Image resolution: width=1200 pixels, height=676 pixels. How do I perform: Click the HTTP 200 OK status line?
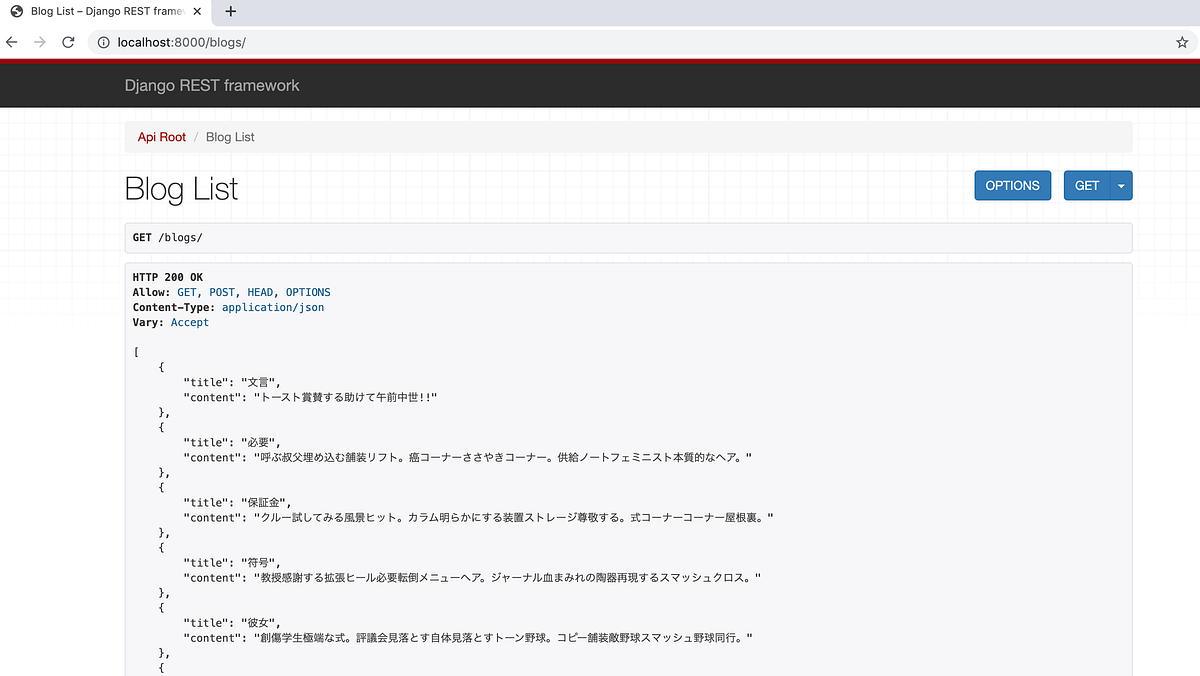[x=168, y=277]
